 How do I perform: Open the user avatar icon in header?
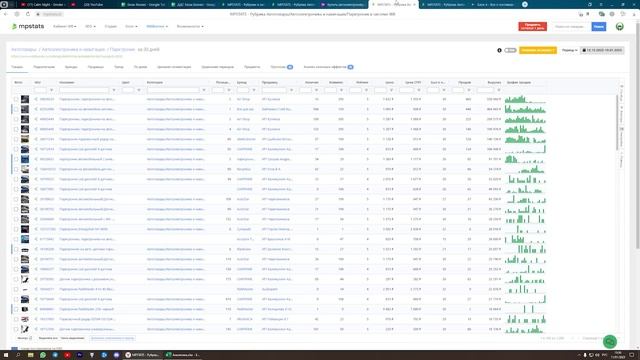[619, 27]
